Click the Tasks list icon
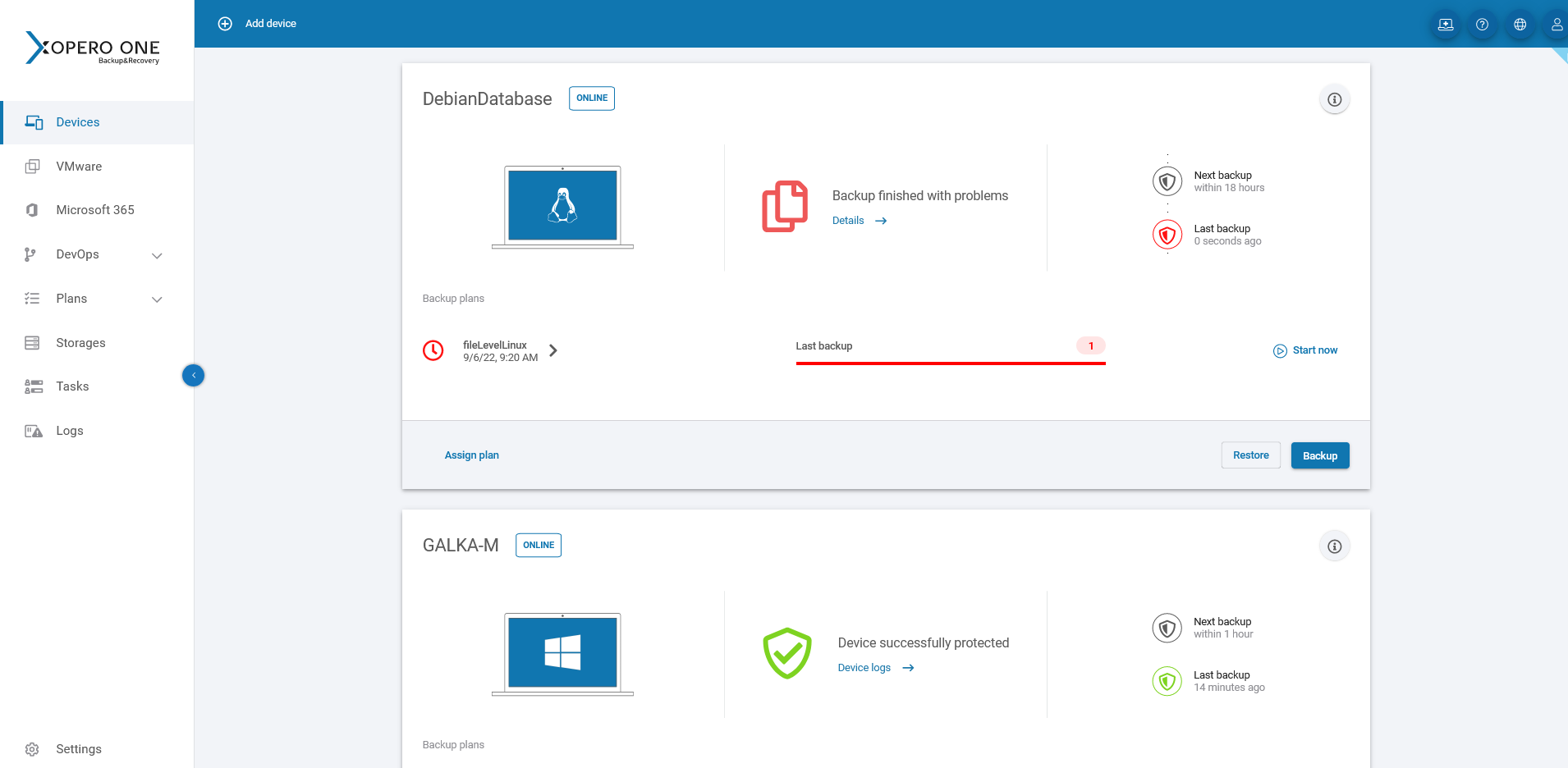This screenshot has width=1568, height=768. point(34,386)
